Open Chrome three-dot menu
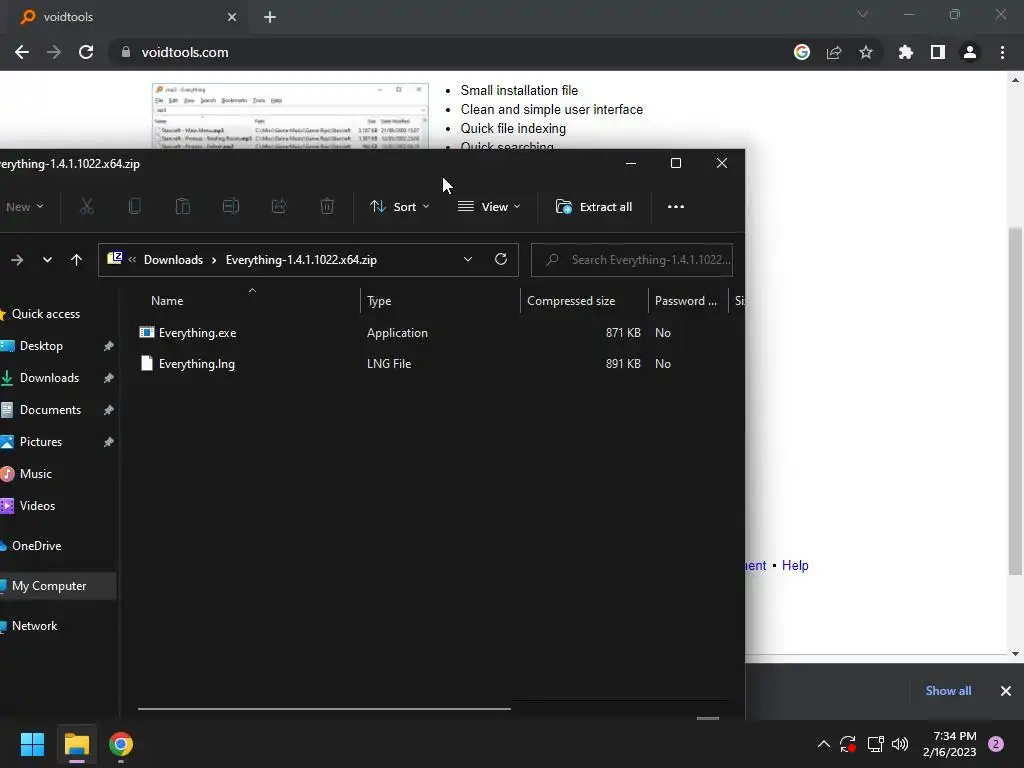 coord(1002,52)
